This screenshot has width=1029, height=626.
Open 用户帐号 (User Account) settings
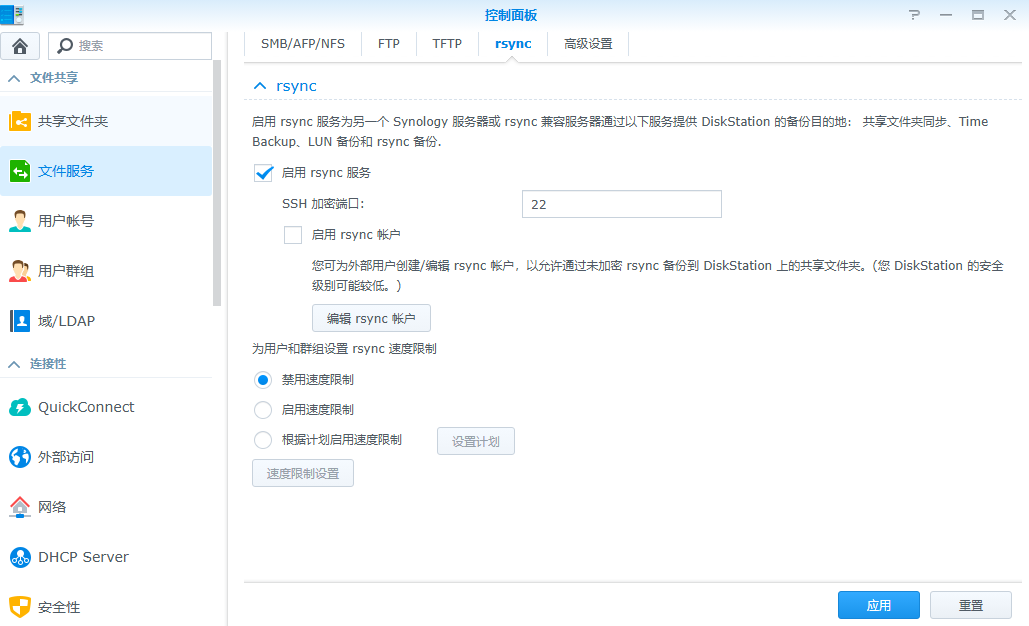(75, 220)
